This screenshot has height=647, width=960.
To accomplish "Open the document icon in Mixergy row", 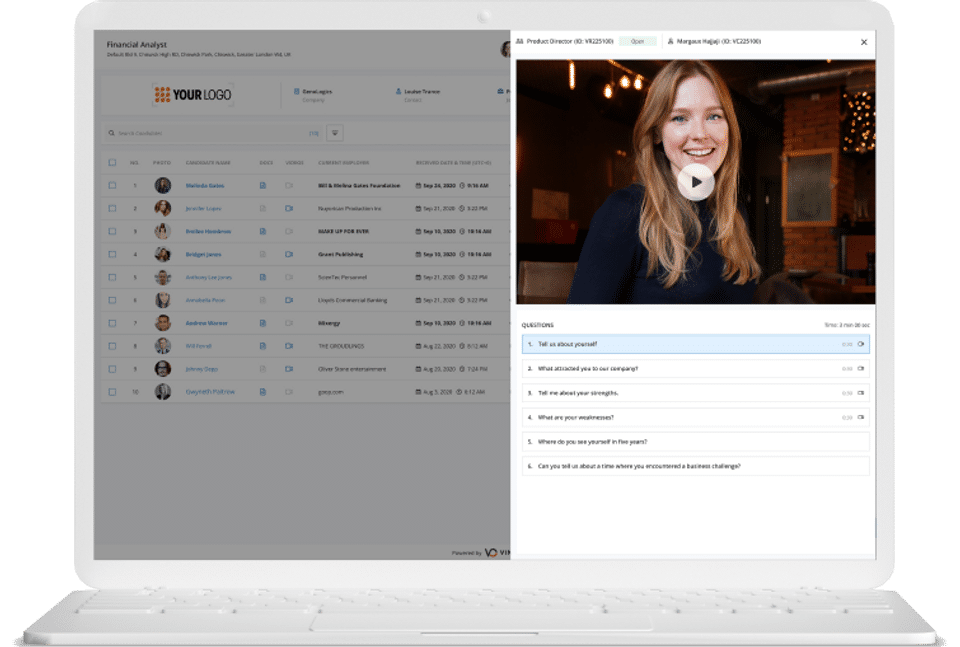I will click(263, 323).
